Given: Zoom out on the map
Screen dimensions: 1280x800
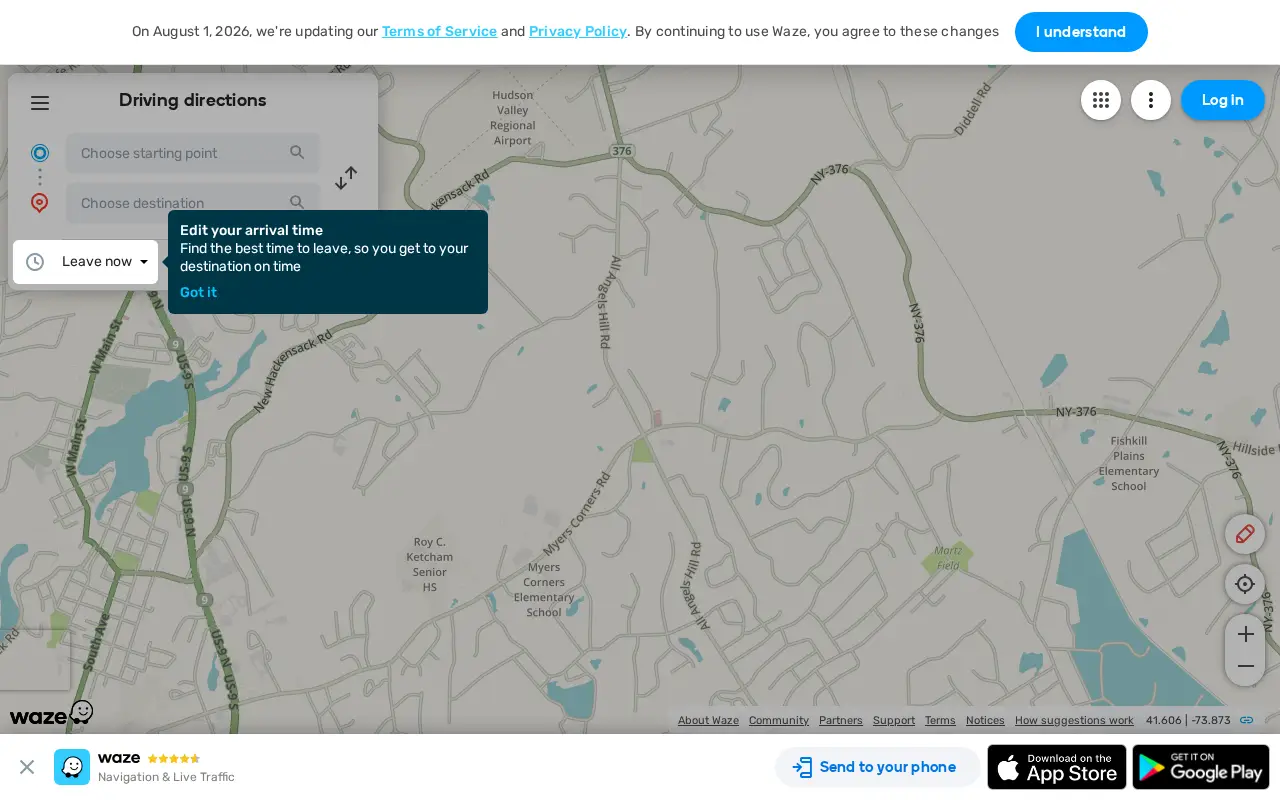Looking at the screenshot, I should pyautogui.click(x=1245, y=667).
